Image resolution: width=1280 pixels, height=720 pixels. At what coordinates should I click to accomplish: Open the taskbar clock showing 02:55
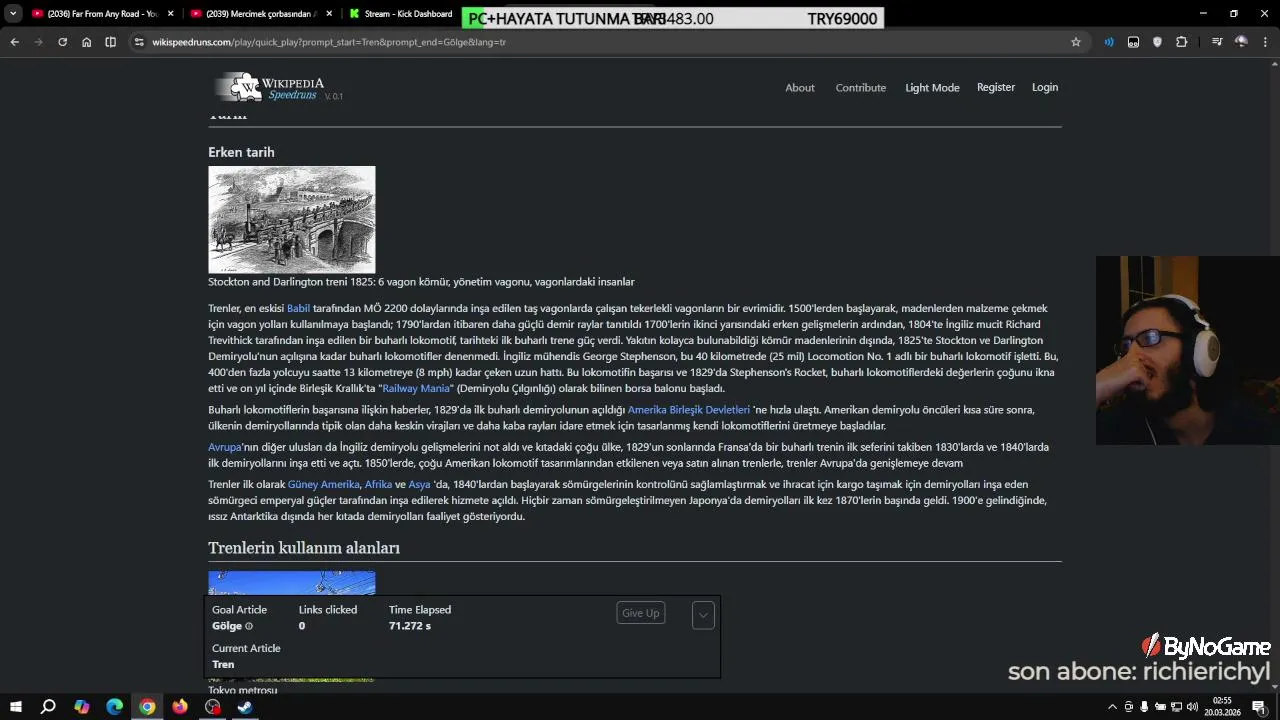(x=1222, y=707)
